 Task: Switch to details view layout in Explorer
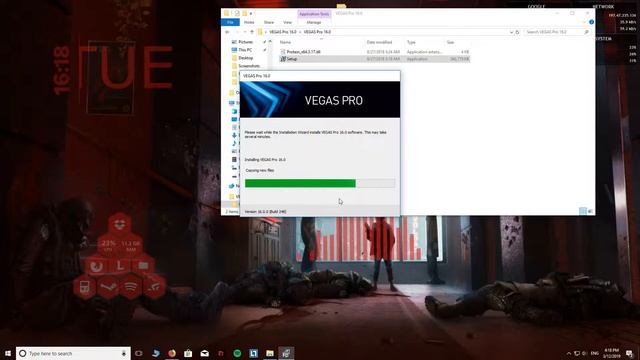pyautogui.click(x=583, y=211)
